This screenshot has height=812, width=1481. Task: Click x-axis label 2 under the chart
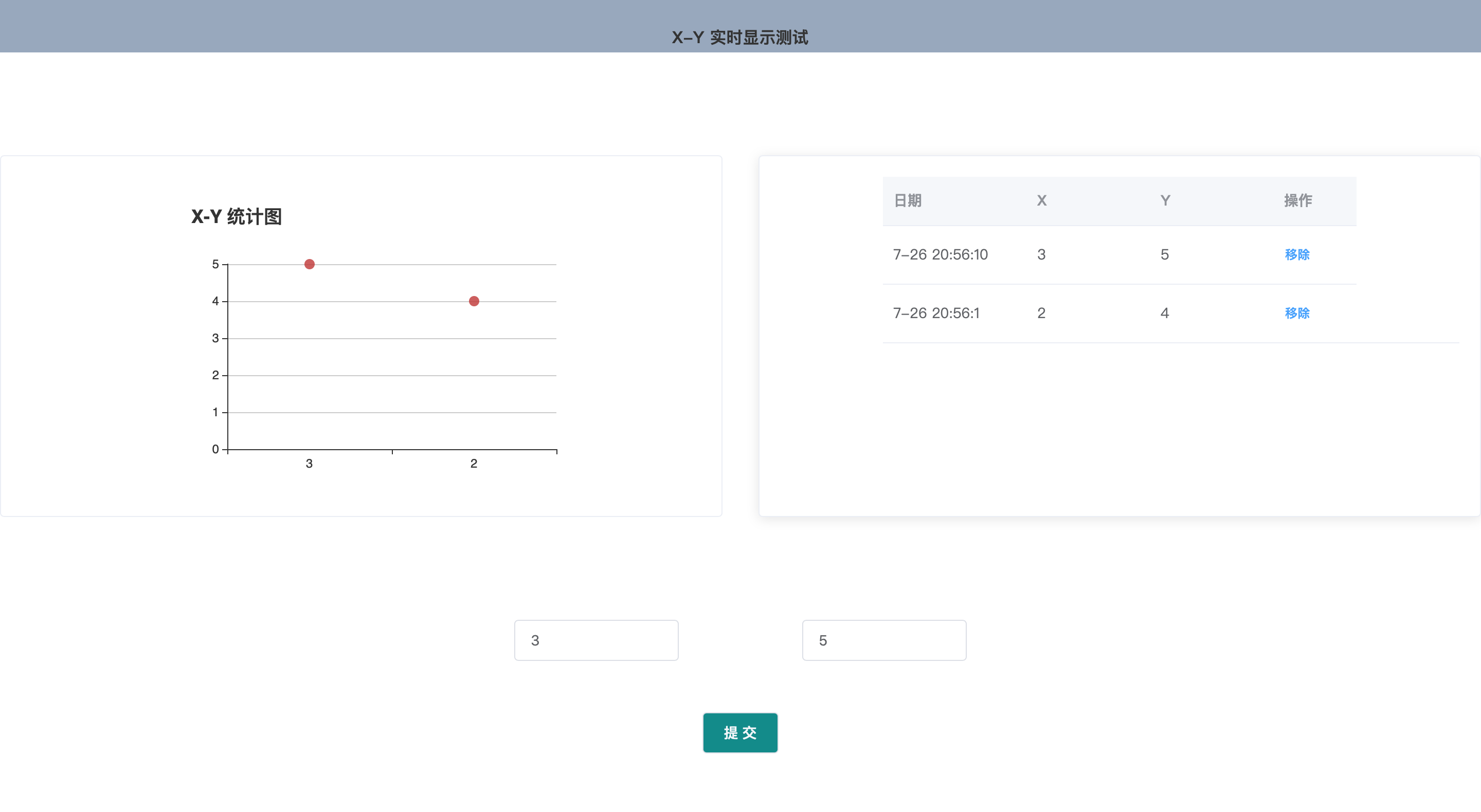point(473,463)
